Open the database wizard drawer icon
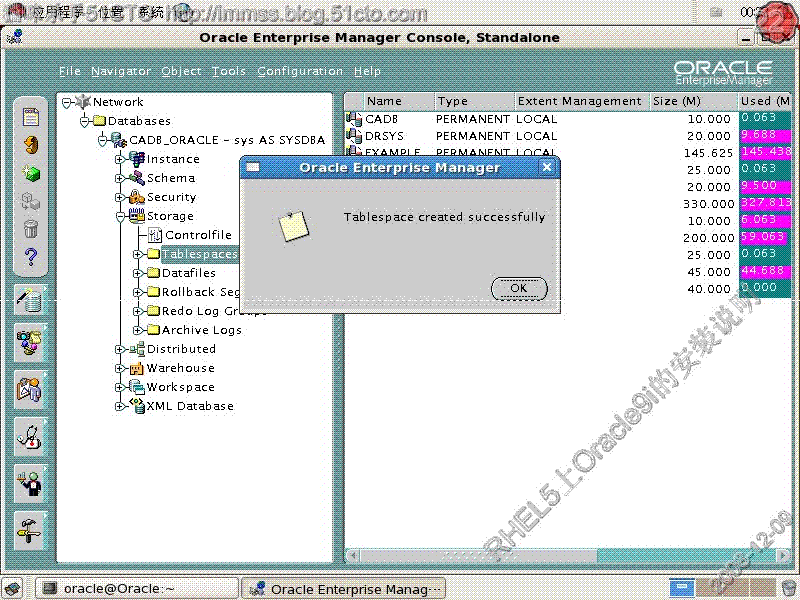This screenshot has height=600, width=800. [31, 299]
